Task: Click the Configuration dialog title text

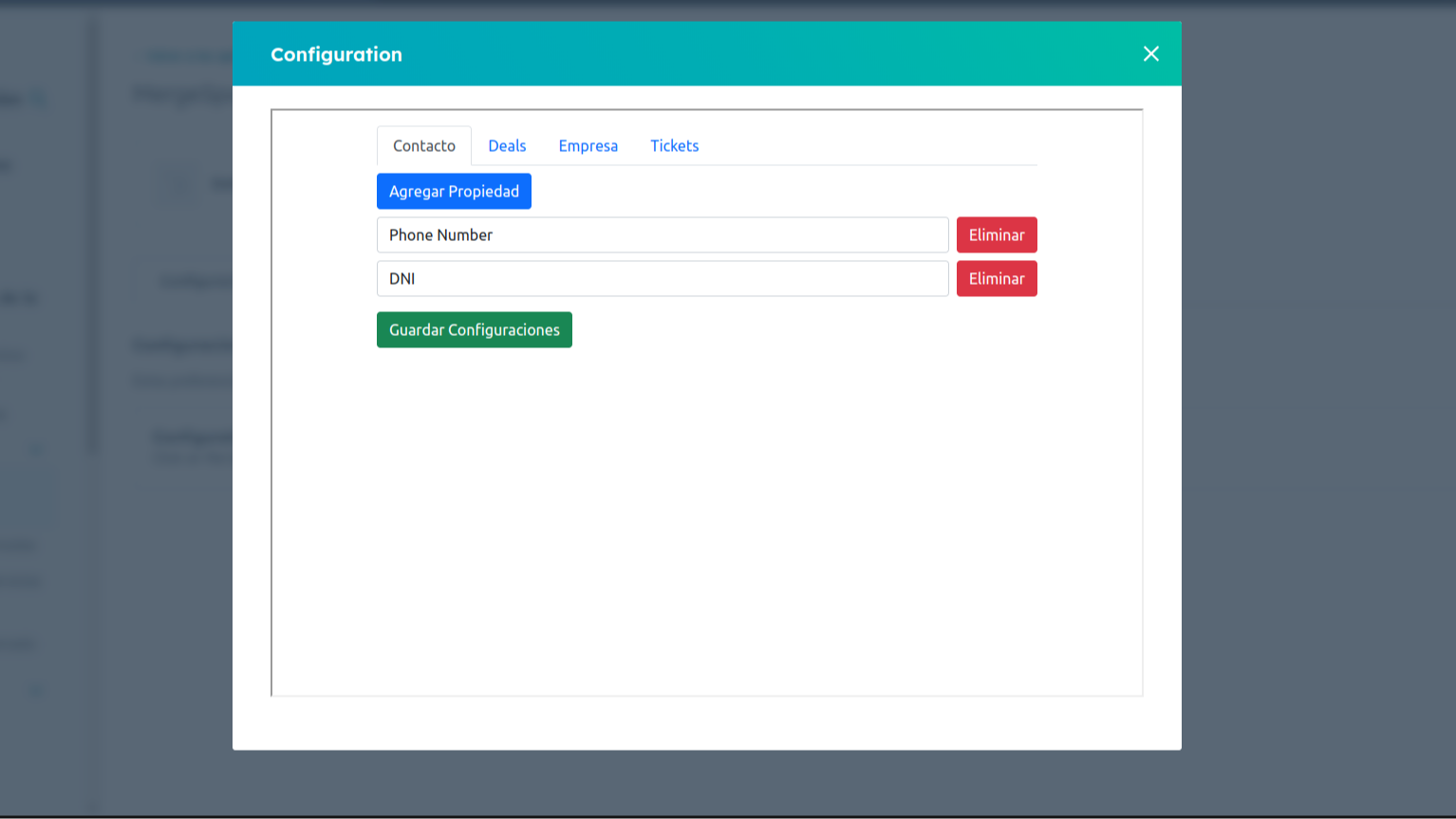Action: click(x=336, y=55)
